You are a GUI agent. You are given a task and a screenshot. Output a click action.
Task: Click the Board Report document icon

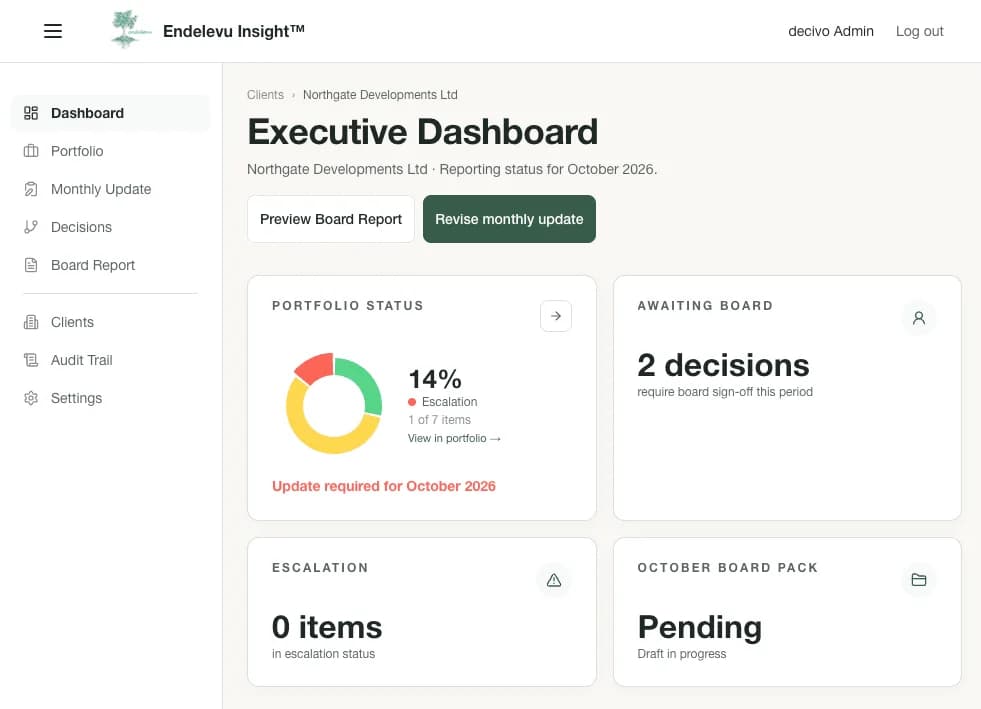[x=31, y=265]
